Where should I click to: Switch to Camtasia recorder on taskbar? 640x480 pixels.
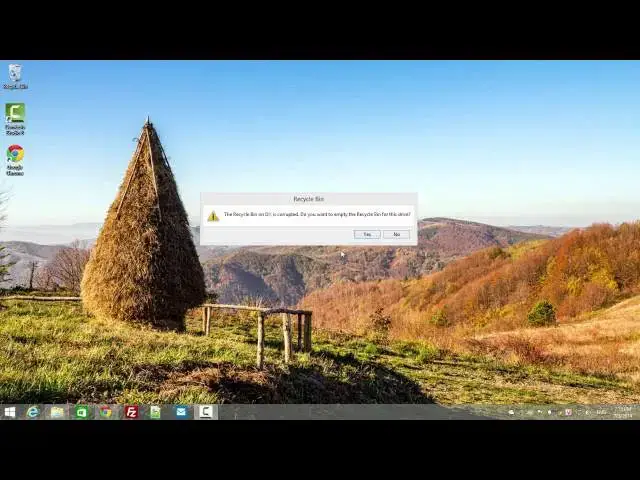coord(206,412)
